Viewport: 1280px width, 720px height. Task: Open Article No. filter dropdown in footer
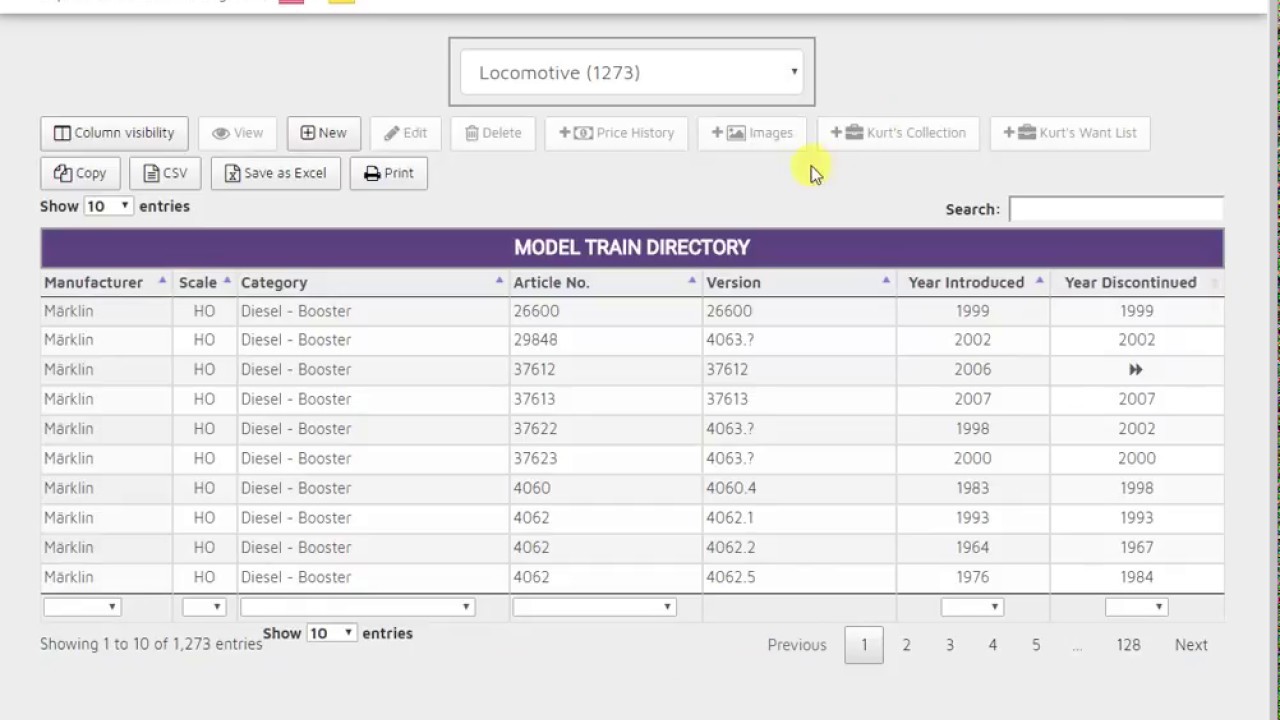pos(594,606)
